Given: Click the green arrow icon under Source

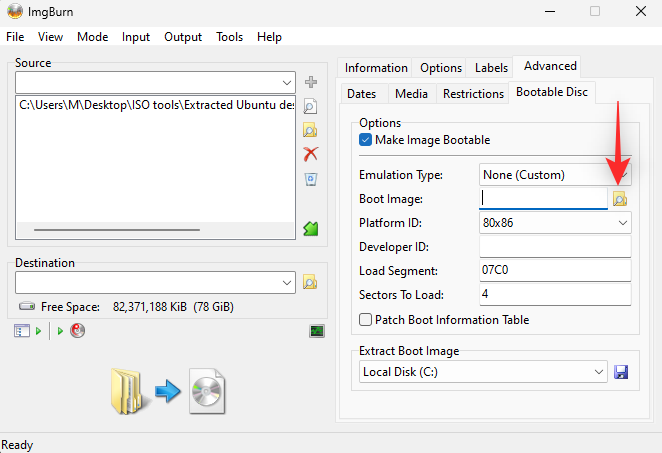Looking at the screenshot, I should (x=311, y=228).
